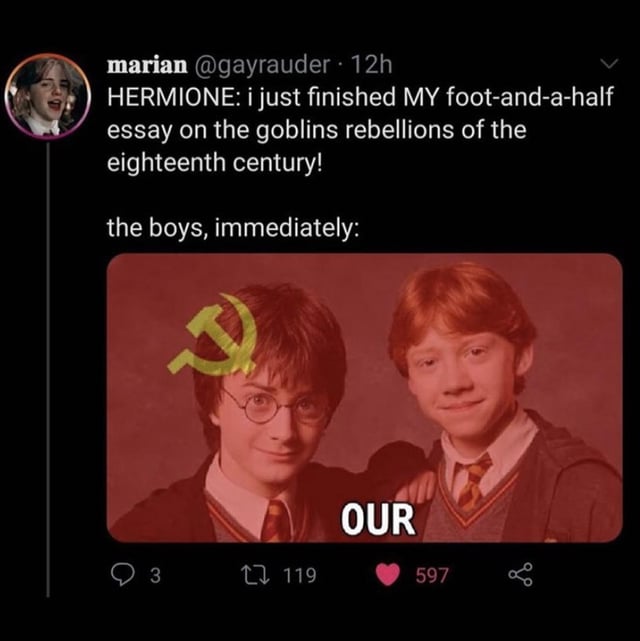This screenshot has width=640, height=641.
Task: Tap the share icon beside likes
Action: [520, 574]
